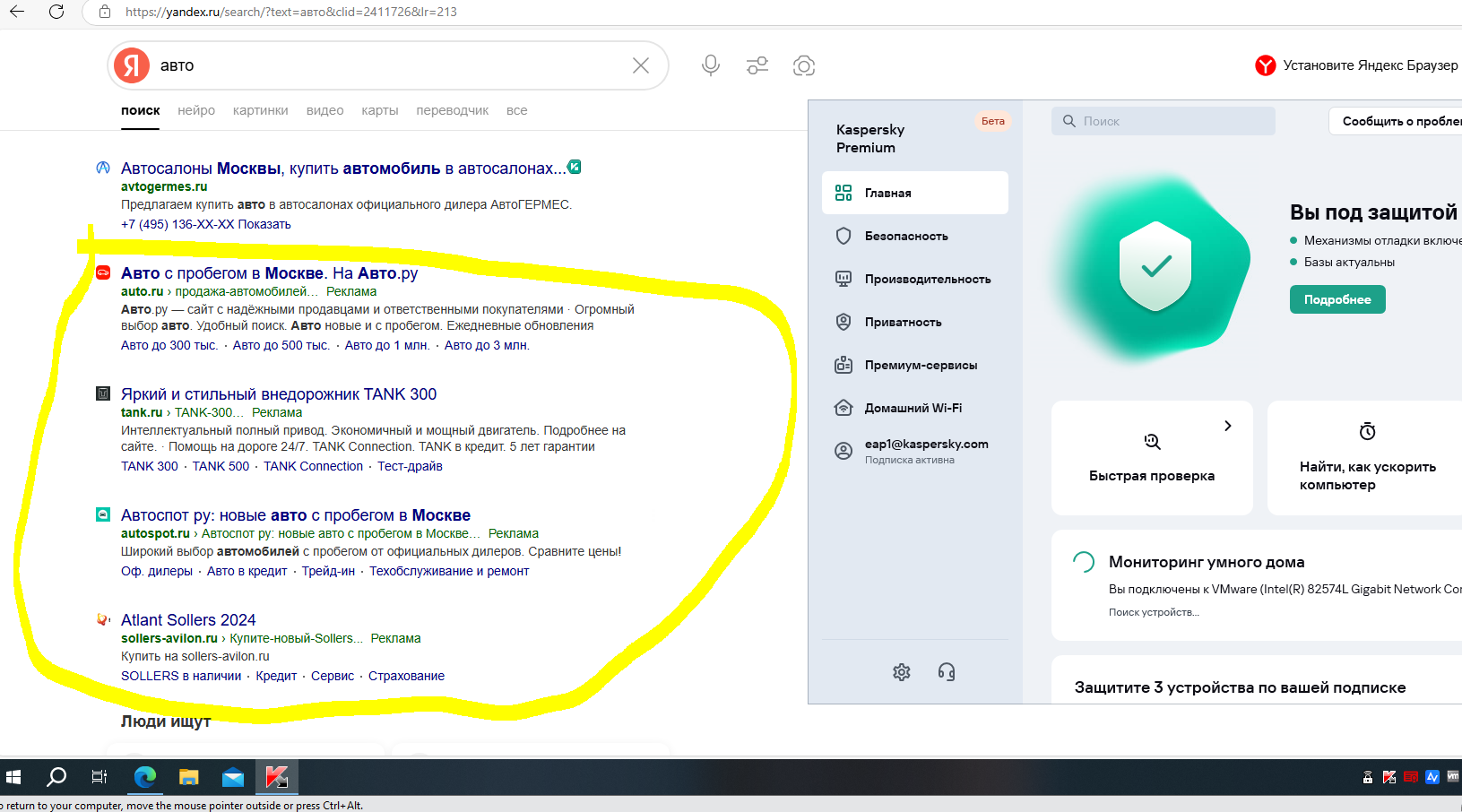Open Kaspersky settings gear
Viewport: 1462px width, 812px height.
tap(902, 672)
